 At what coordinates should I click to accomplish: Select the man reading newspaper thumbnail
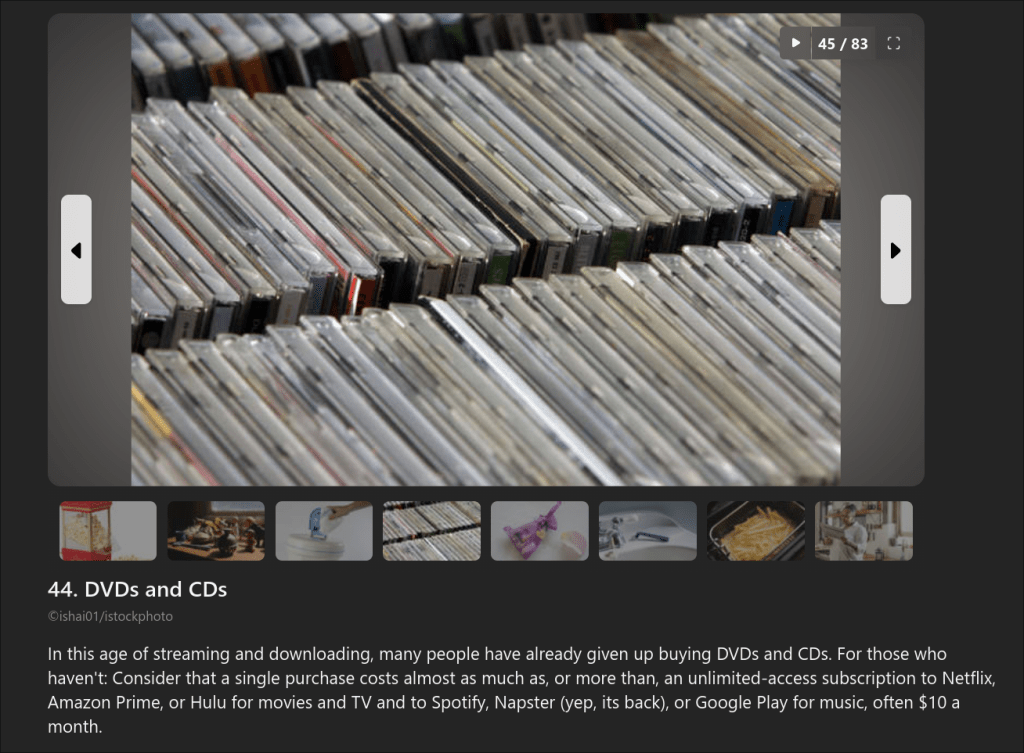pos(863,531)
